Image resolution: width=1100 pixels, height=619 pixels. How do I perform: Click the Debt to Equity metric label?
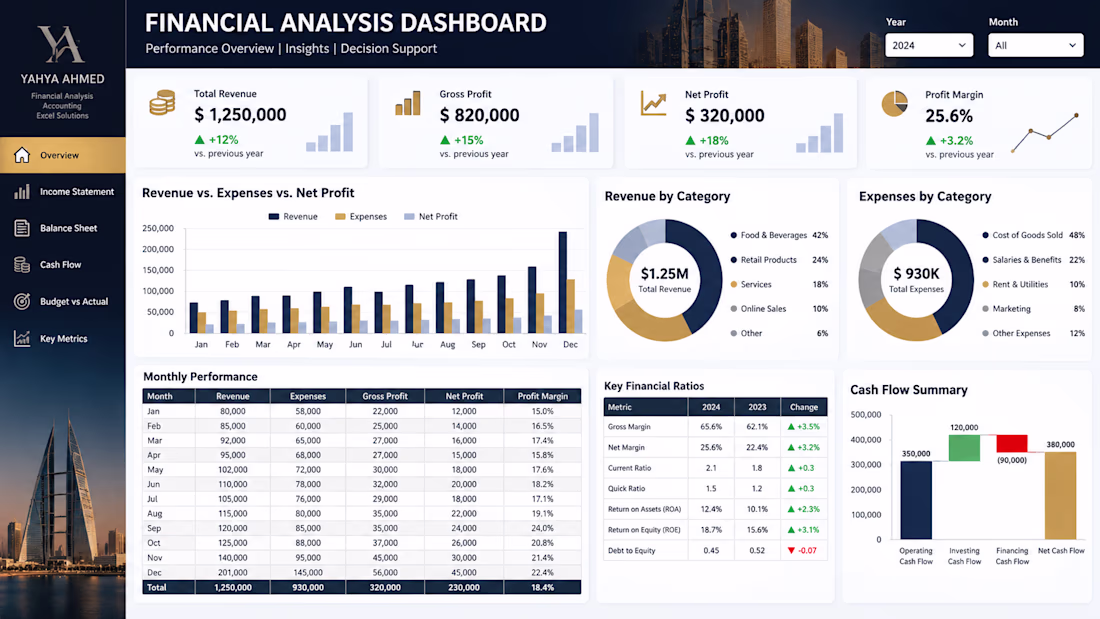(631, 550)
